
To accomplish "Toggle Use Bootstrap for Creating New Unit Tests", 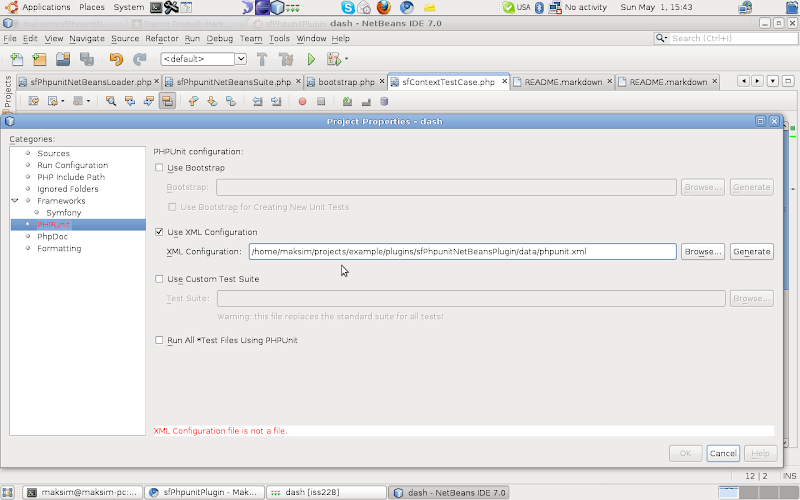I will click(172, 207).
